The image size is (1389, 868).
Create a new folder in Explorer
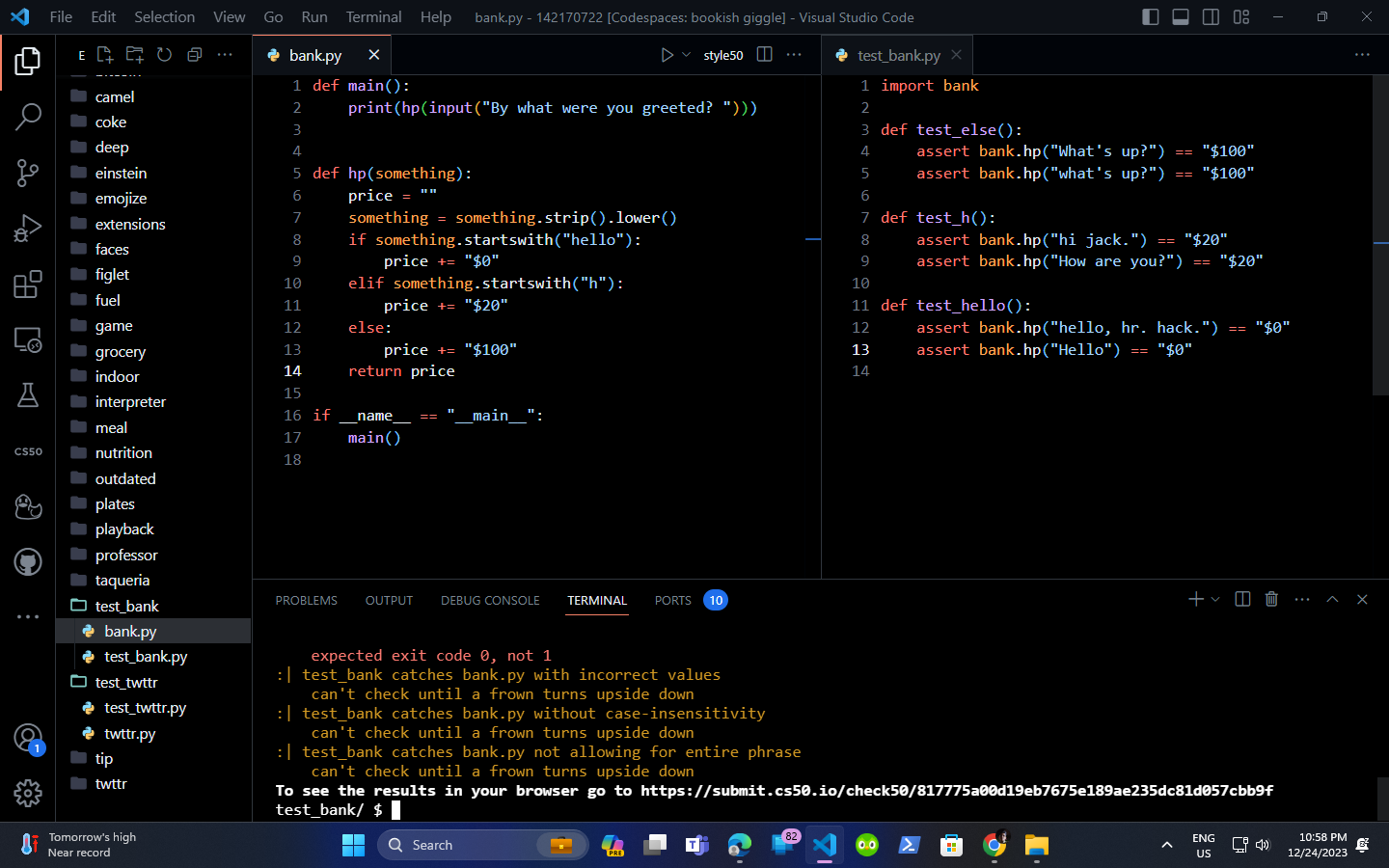click(135, 55)
